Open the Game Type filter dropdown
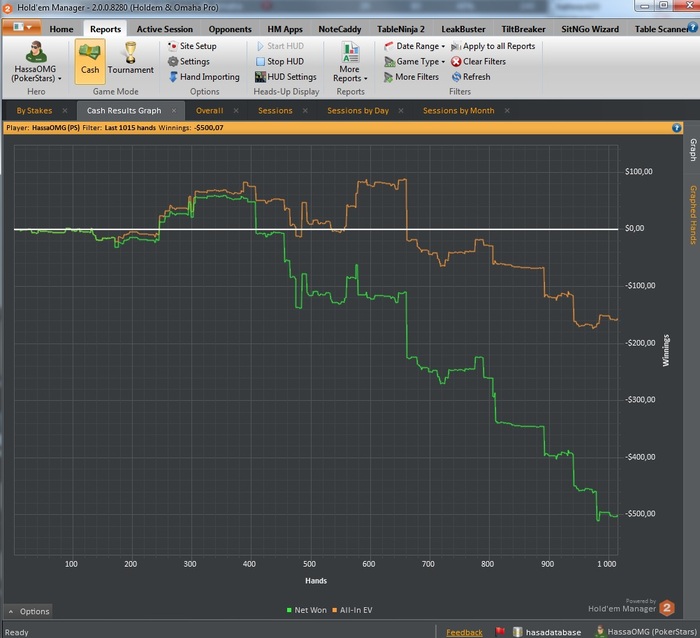This screenshot has height=638, width=700. 415,61
